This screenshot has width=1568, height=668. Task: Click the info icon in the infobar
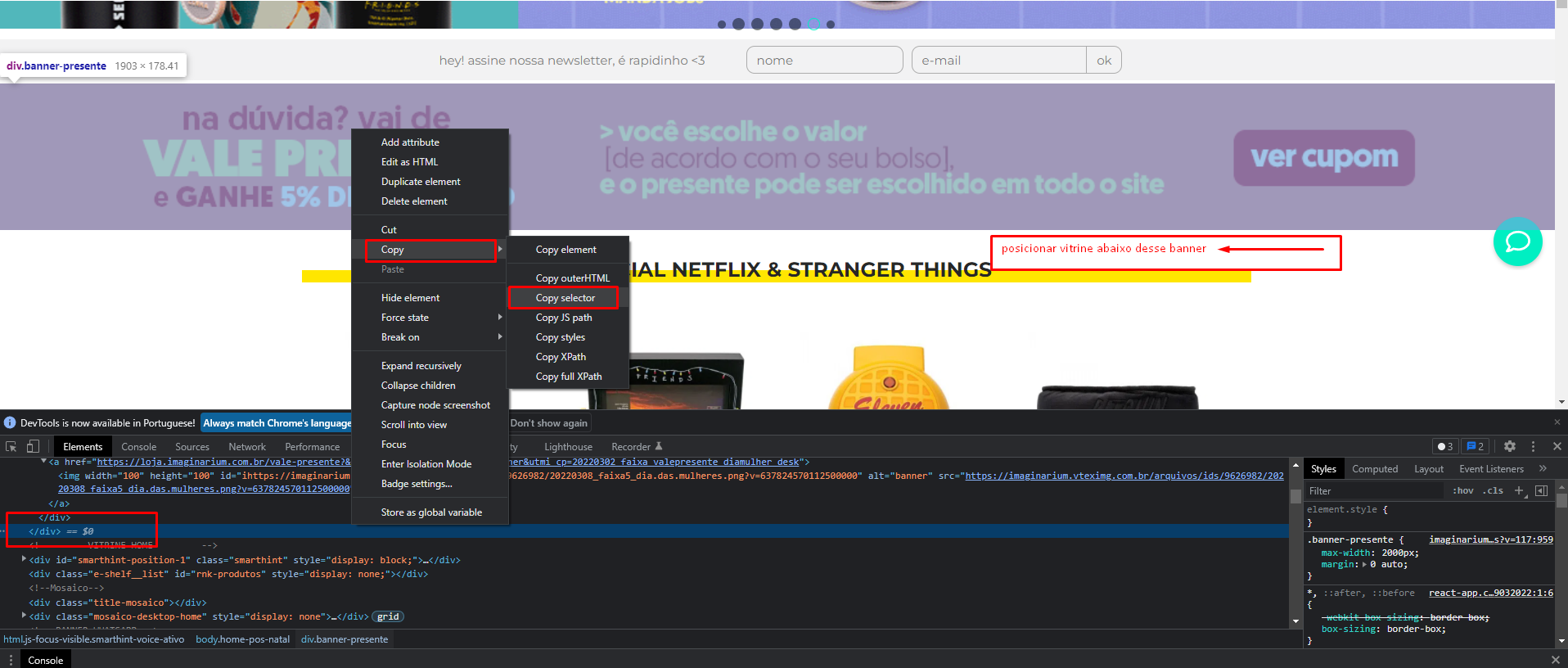[10, 422]
